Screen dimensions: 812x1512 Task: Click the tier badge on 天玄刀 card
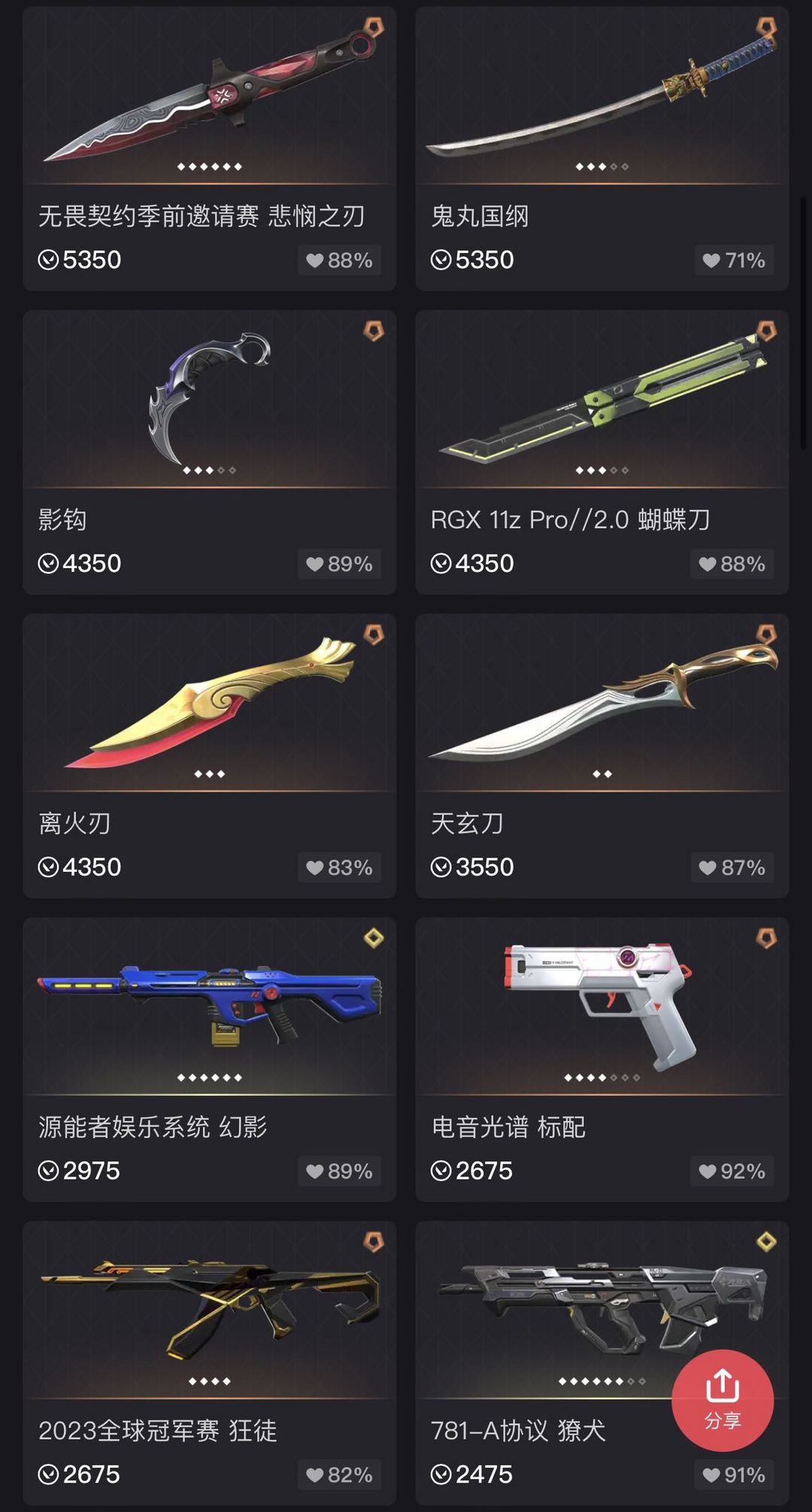[766, 634]
